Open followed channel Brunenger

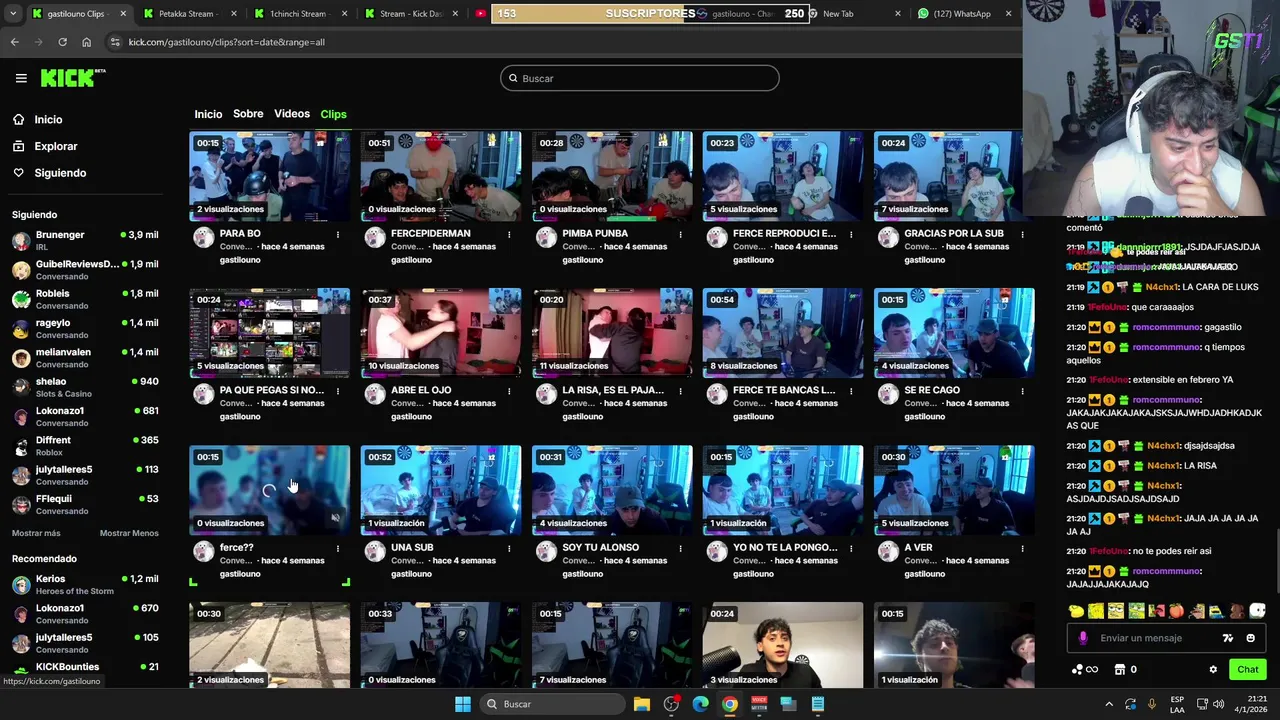click(x=85, y=240)
